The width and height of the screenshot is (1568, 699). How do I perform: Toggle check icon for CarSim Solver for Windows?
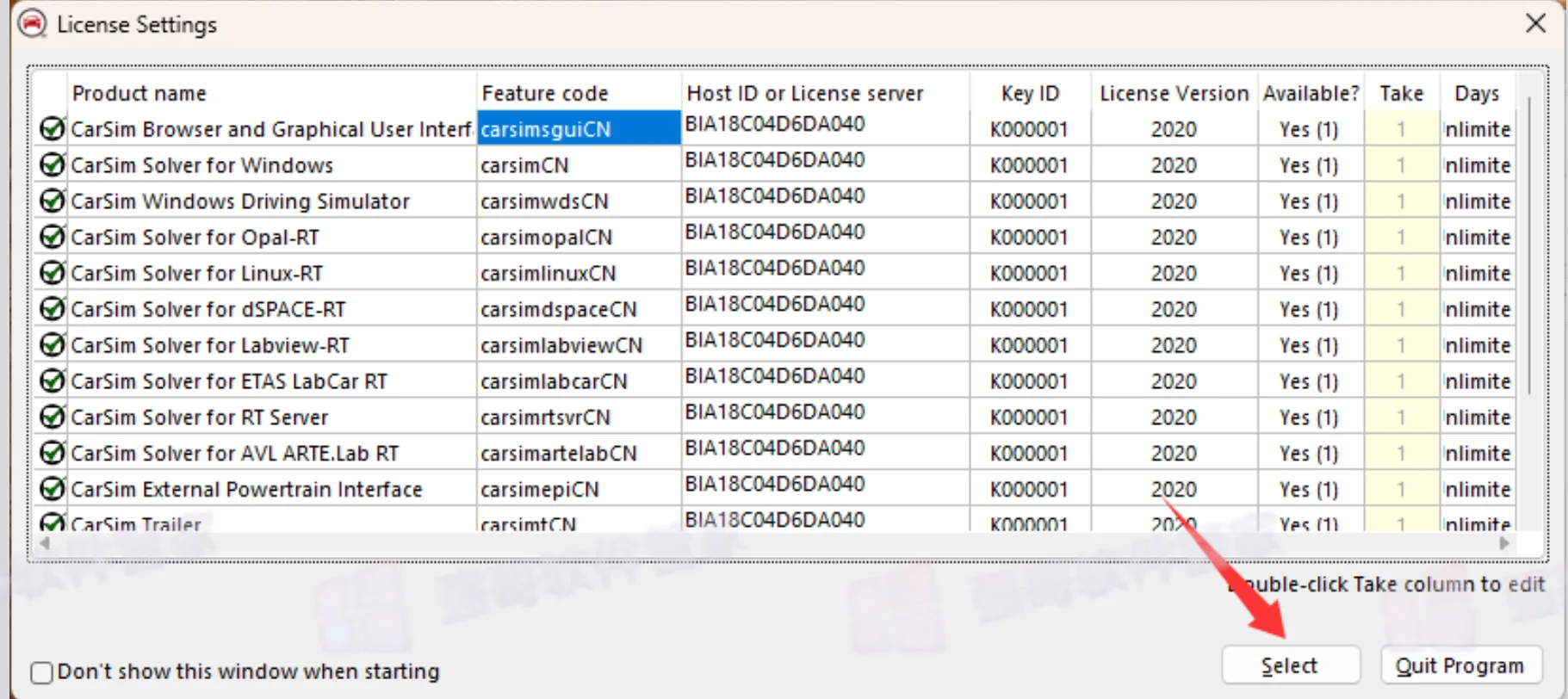pos(53,164)
